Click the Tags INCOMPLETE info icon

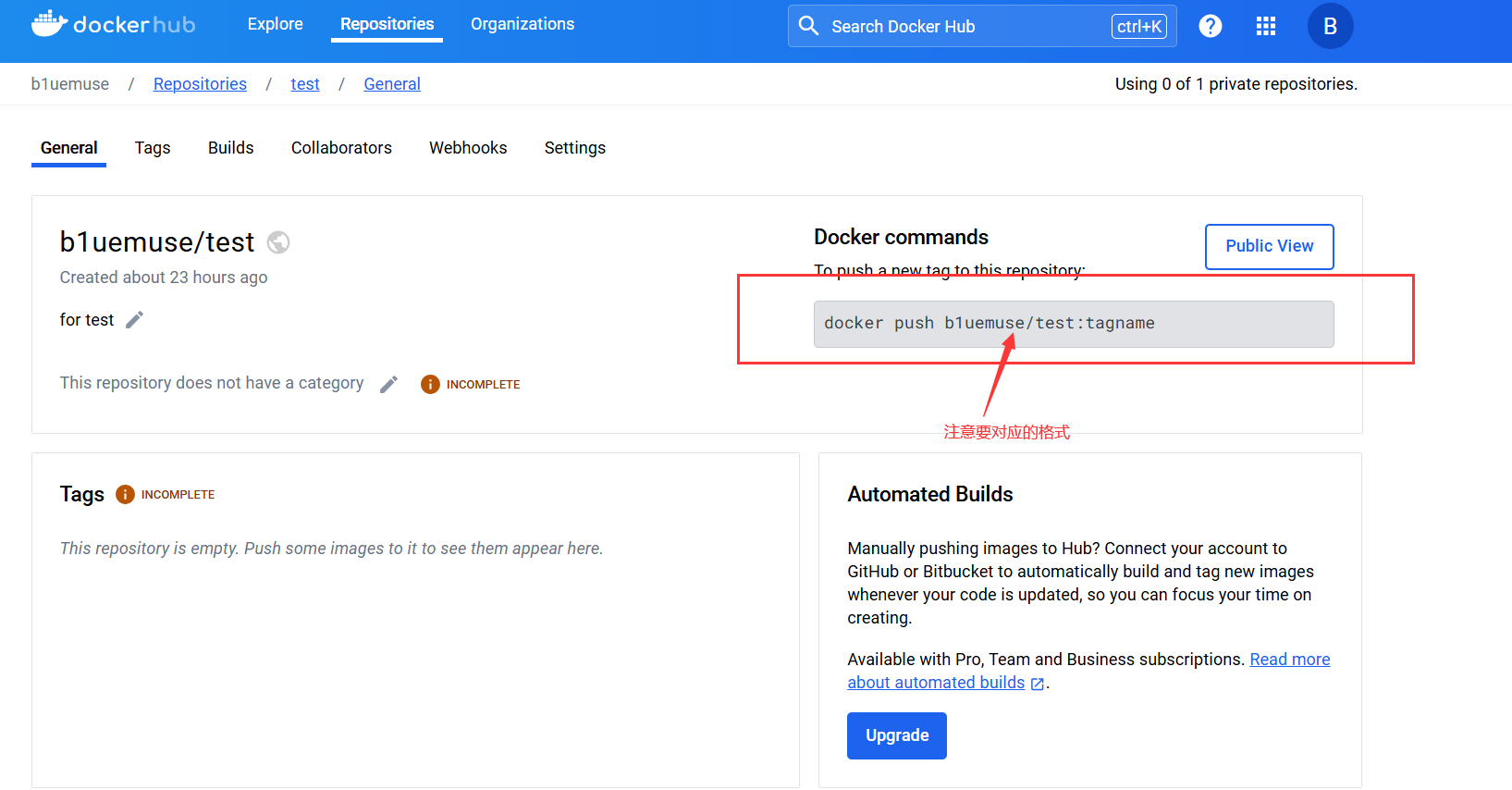125,495
